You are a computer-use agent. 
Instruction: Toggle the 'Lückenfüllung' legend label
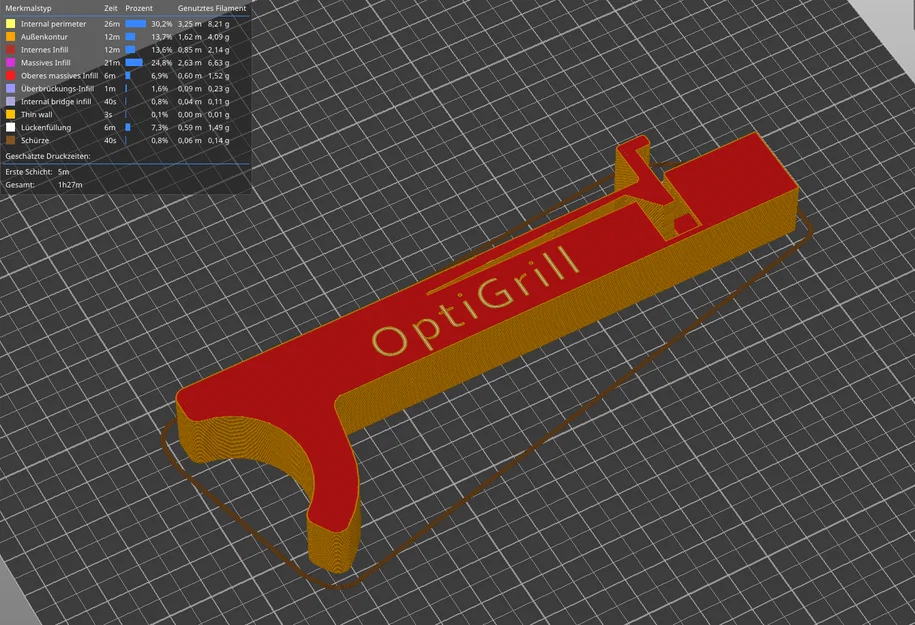pos(46,127)
